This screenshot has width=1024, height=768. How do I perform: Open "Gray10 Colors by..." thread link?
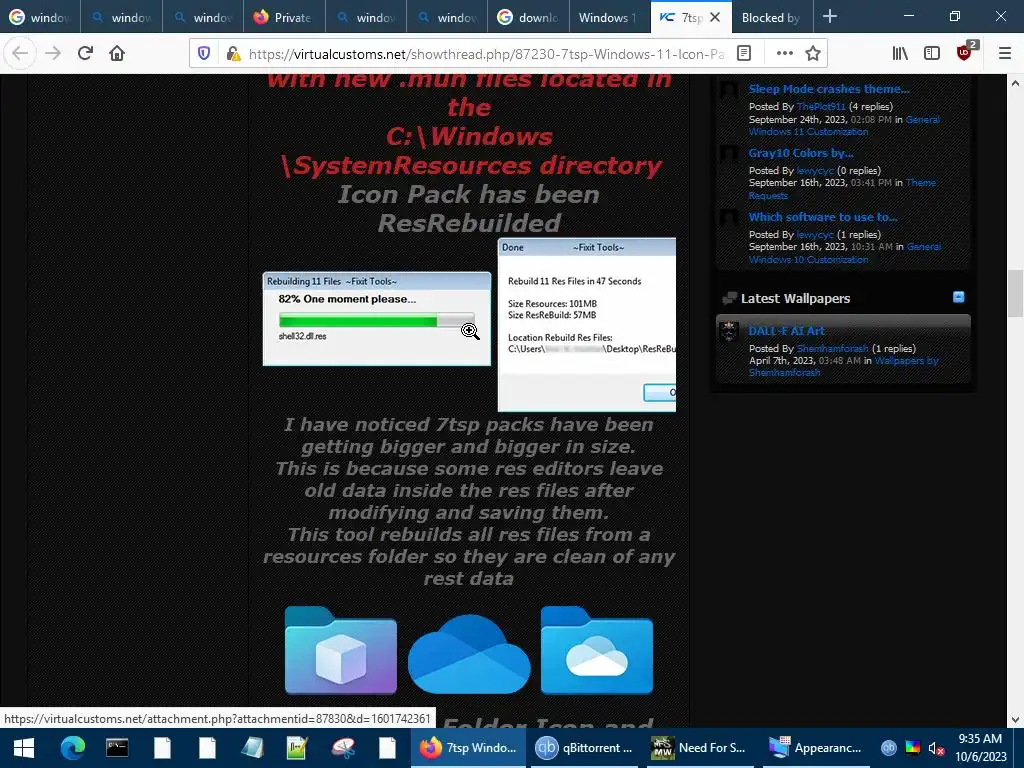[801, 153]
